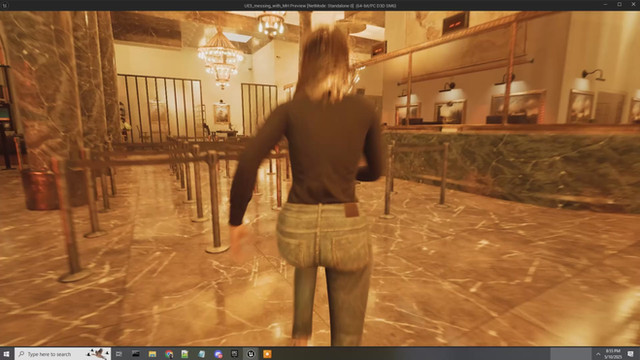Expand the hidden system tray icons chevron
640x360 pixels.
point(598,354)
